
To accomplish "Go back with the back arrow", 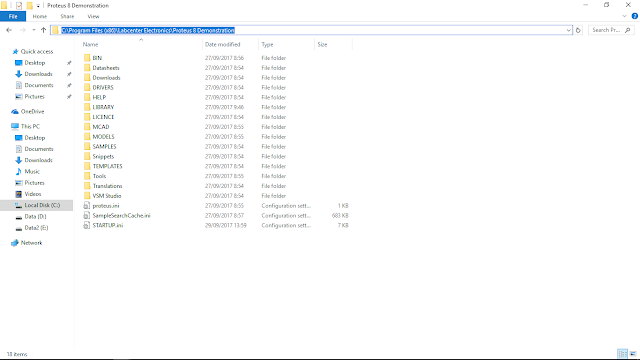I will (x=9, y=30).
